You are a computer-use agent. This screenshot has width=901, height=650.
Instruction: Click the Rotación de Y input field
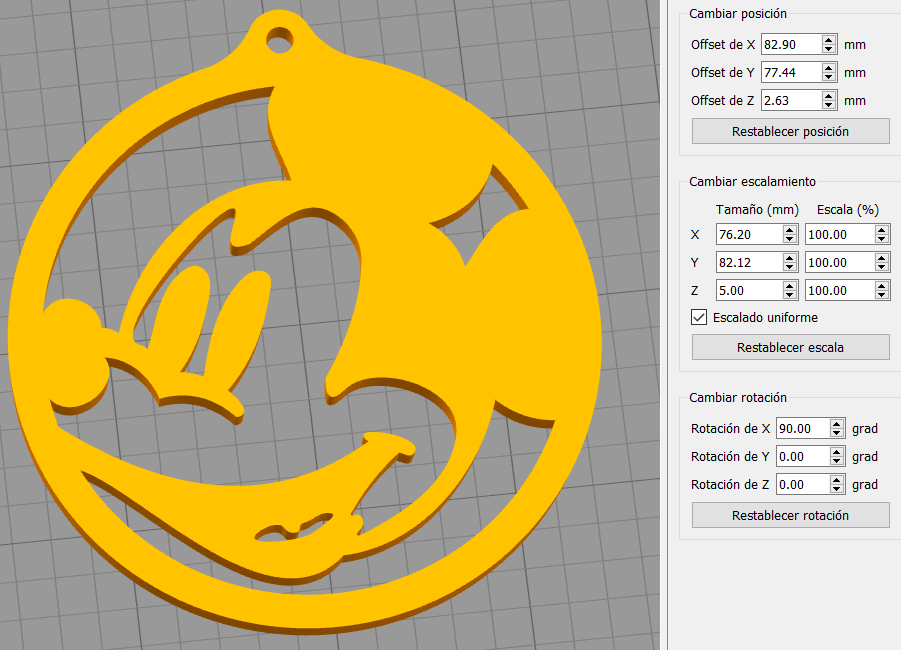[x=802, y=456]
